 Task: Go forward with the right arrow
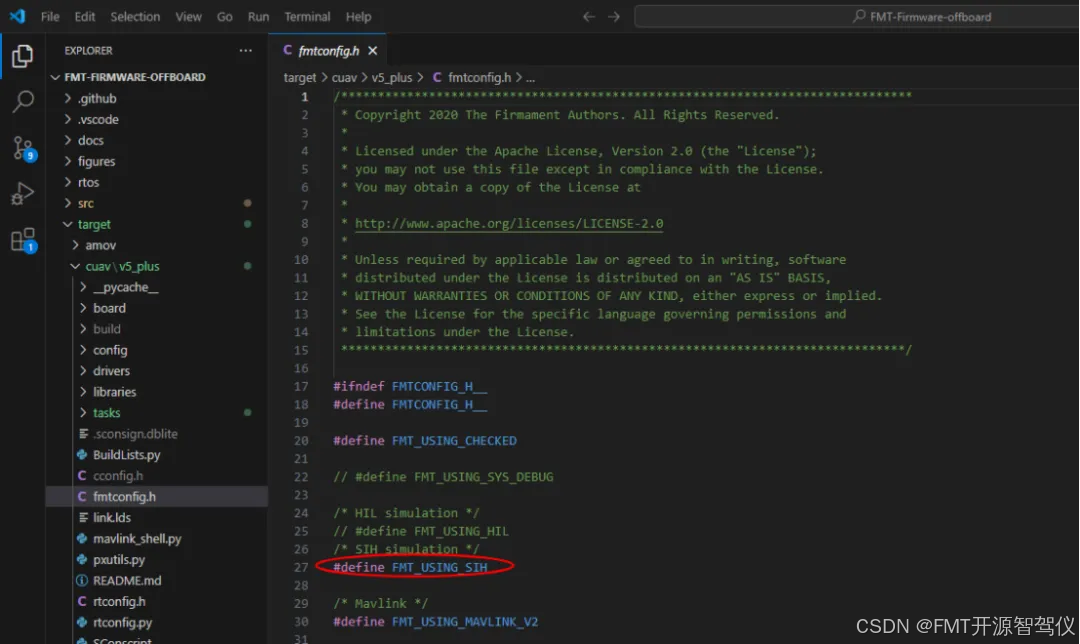coord(614,17)
